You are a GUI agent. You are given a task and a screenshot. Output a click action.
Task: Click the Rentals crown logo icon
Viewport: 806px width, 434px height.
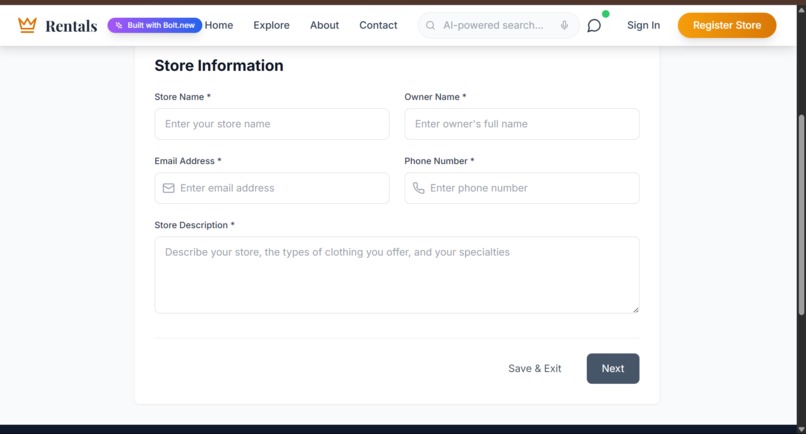27,25
